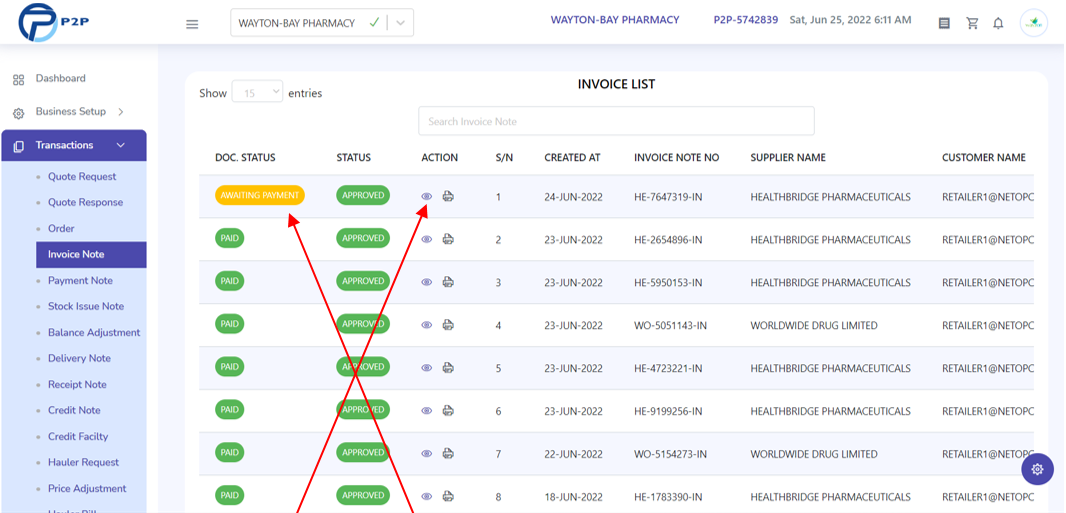Open the floating settings gear button
This screenshot has width=1066, height=513.
[x=1037, y=469]
